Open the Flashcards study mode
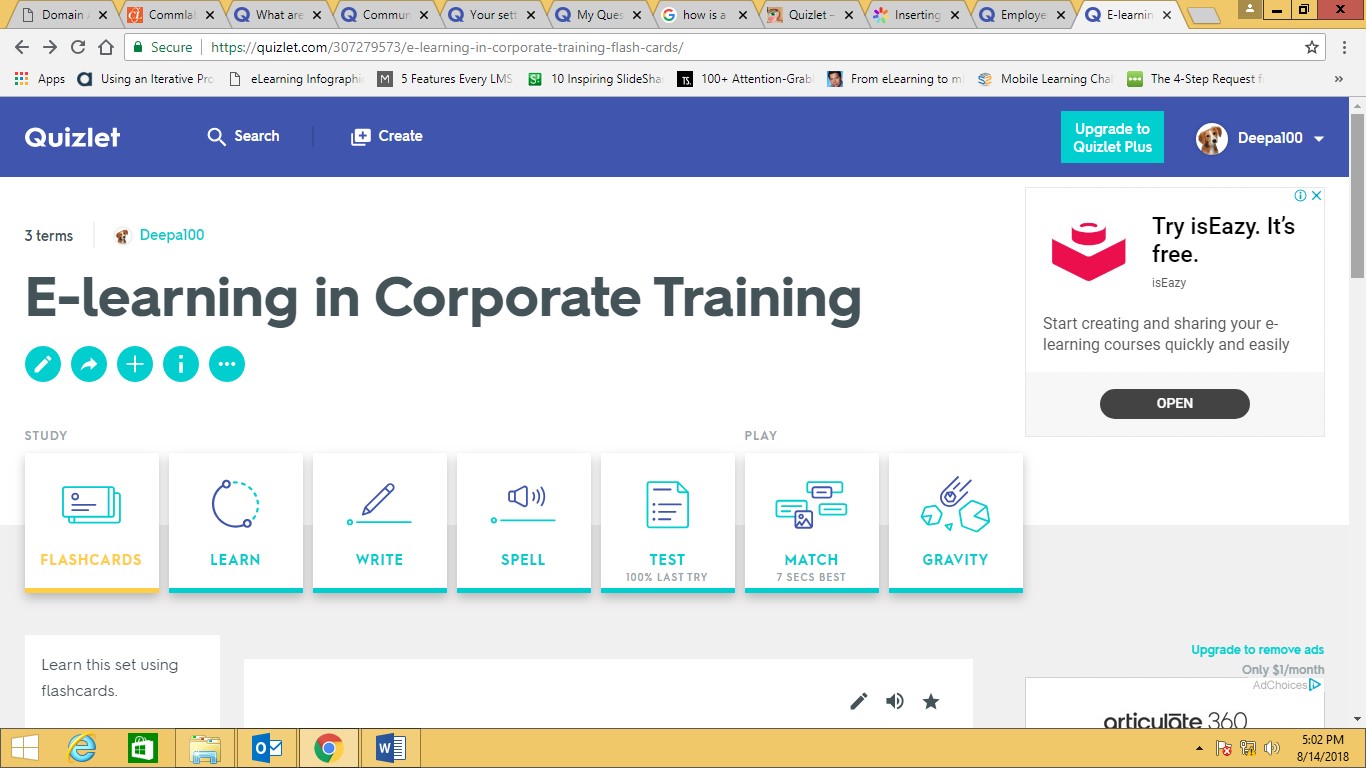The width and height of the screenshot is (1366, 768). coord(91,520)
